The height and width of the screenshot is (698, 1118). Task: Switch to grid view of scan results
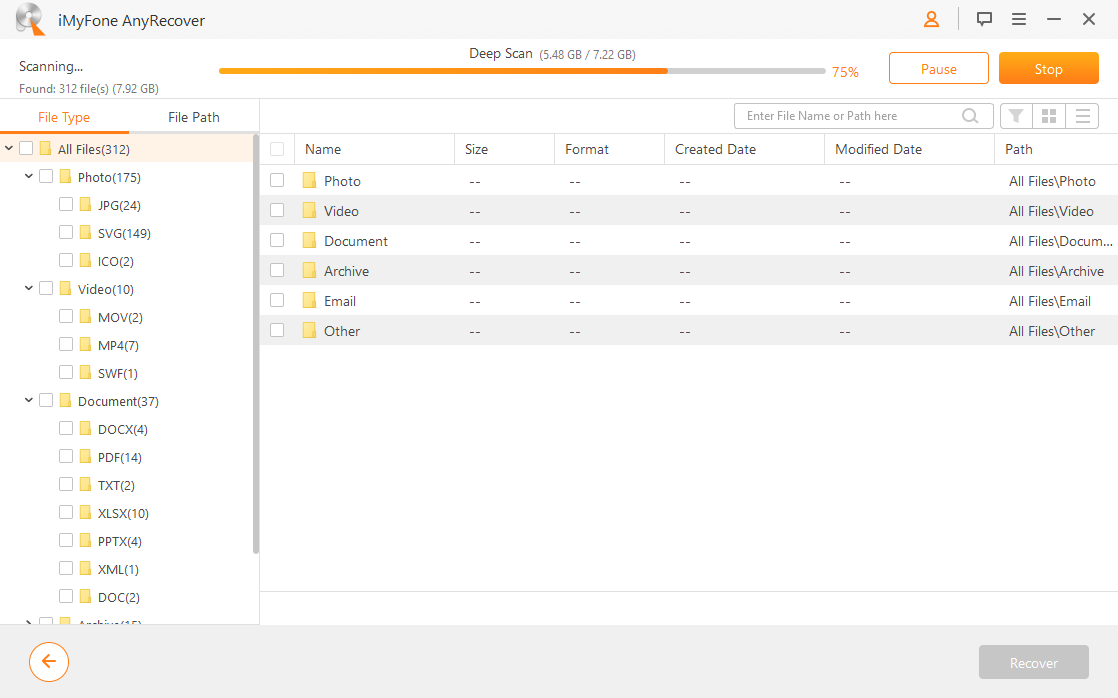pos(1048,115)
